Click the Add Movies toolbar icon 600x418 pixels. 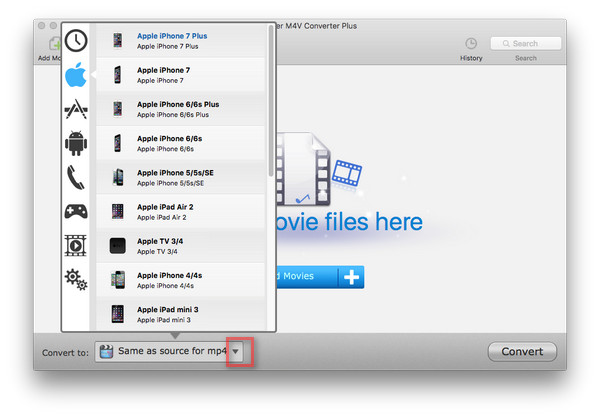point(55,44)
